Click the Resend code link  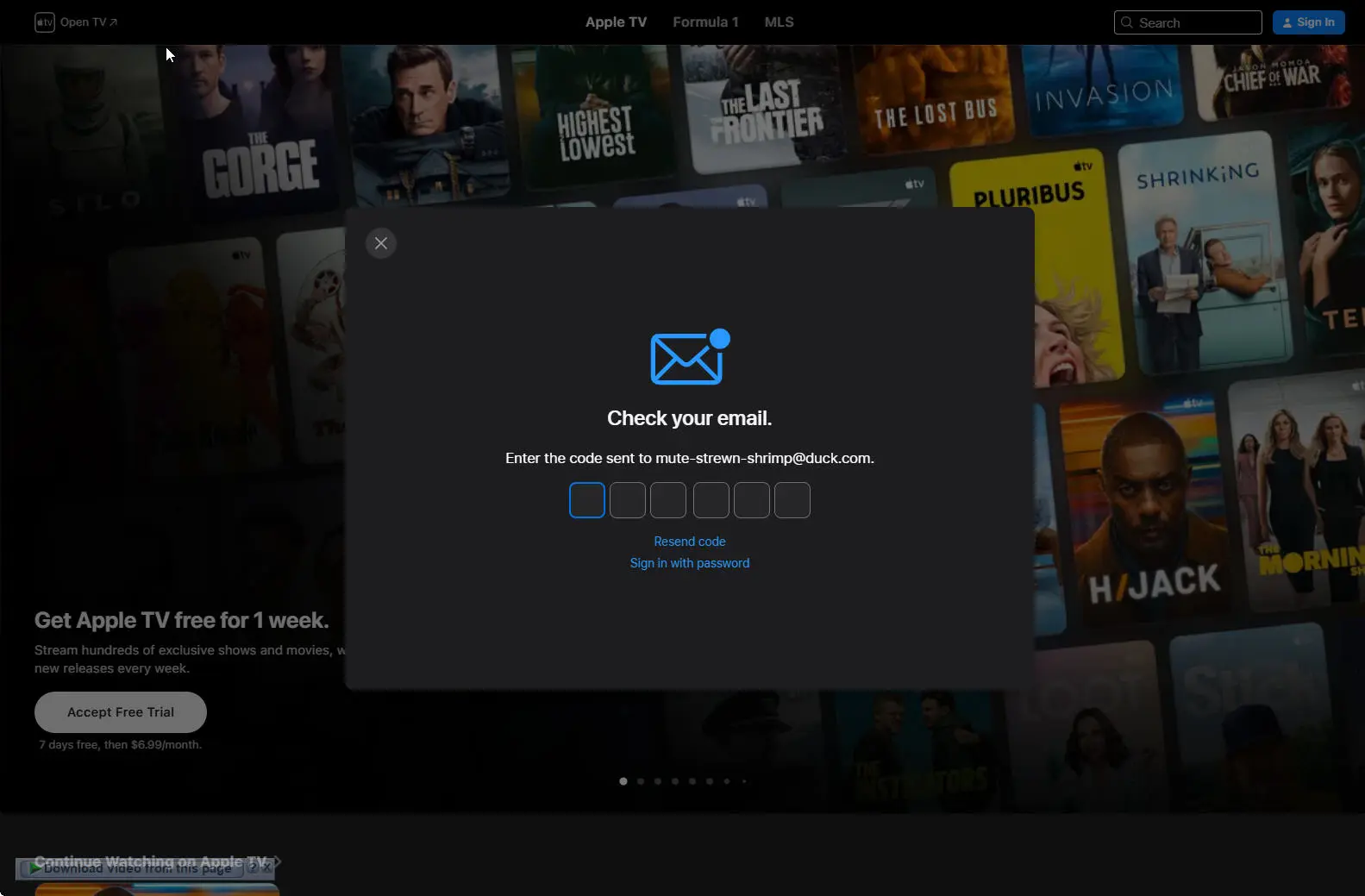click(690, 542)
